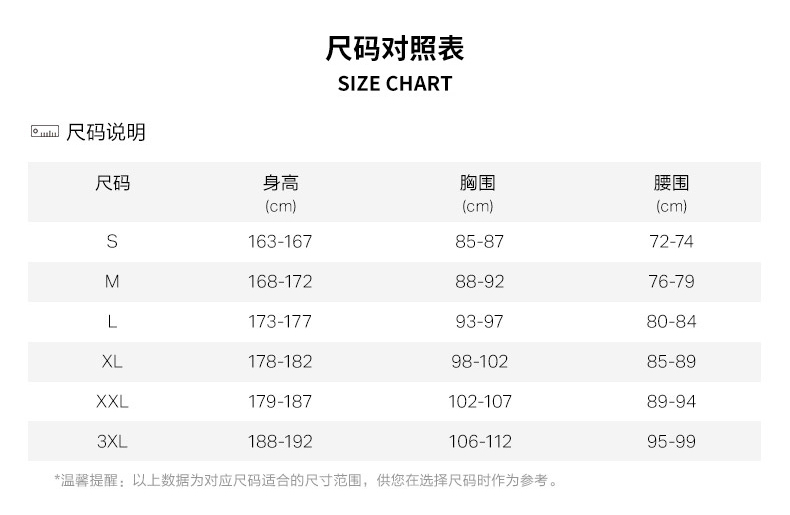Screen dimensions: 790x515
Task: Pick the XL size row label
Action: [x=112, y=362]
